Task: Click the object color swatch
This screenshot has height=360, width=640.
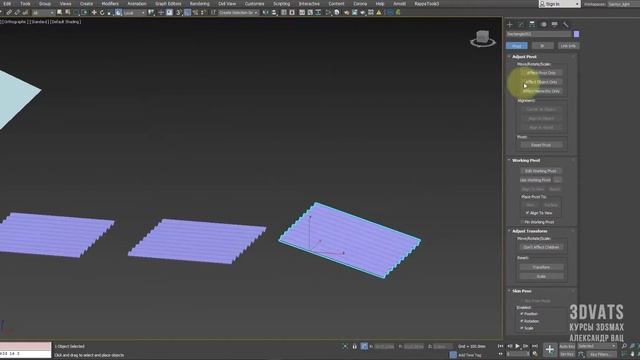Action: click(x=576, y=34)
